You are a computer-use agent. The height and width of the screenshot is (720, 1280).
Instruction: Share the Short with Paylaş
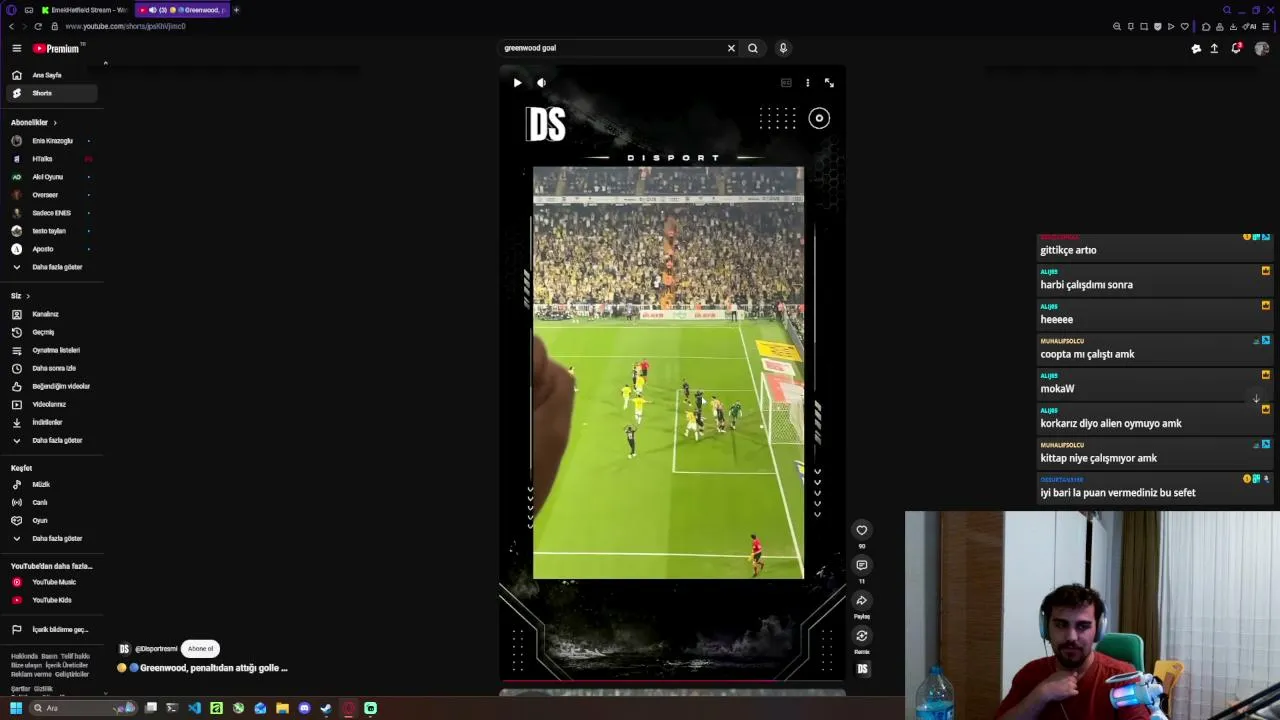861,601
